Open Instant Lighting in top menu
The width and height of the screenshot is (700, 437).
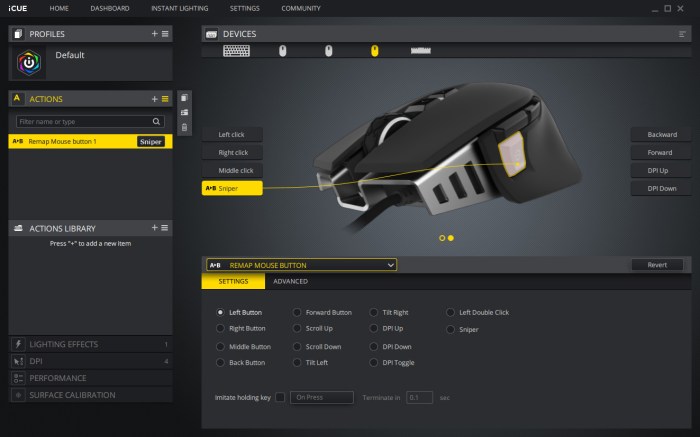click(x=179, y=8)
